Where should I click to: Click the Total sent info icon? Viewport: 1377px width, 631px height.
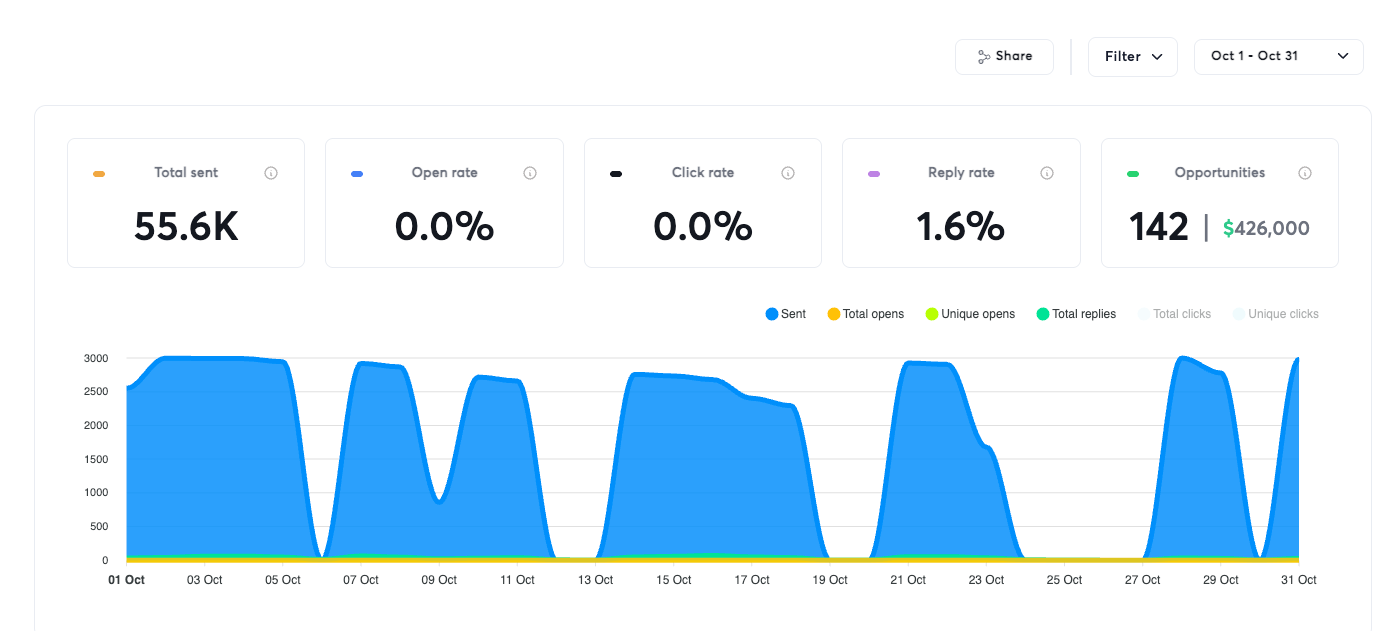pos(271,173)
